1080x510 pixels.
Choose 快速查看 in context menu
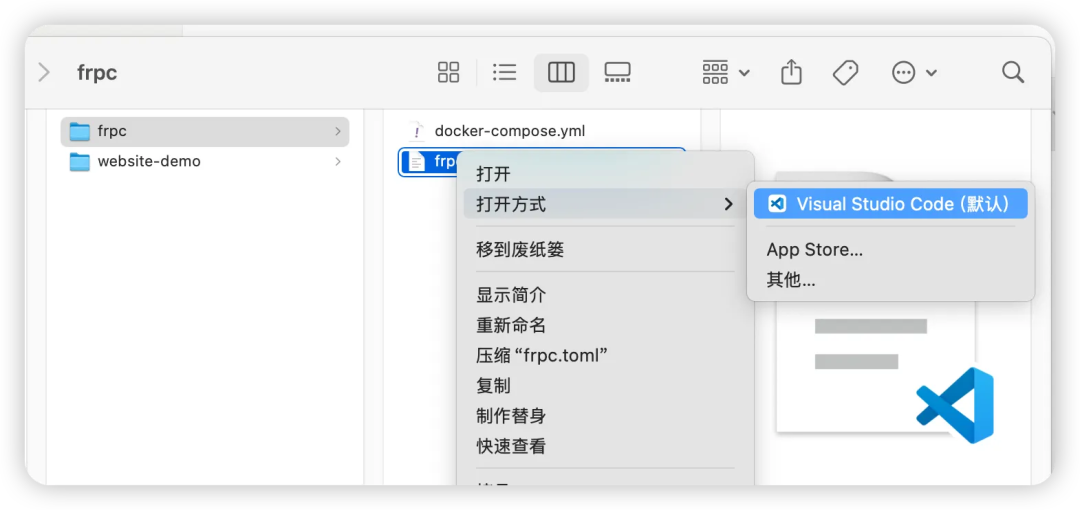(605, 447)
